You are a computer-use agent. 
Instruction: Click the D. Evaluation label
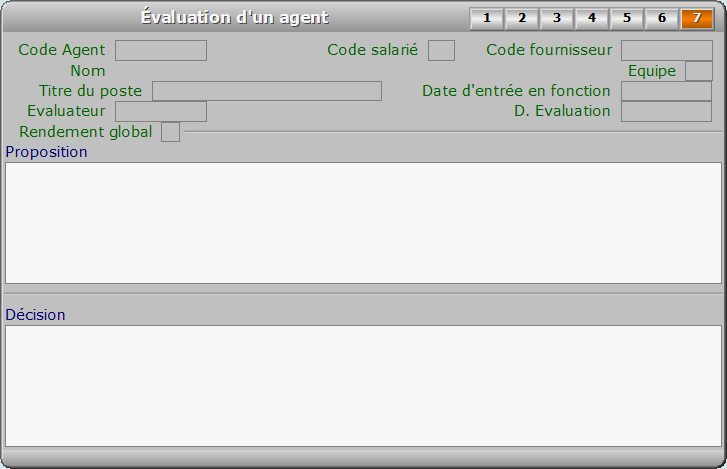(562, 111)
